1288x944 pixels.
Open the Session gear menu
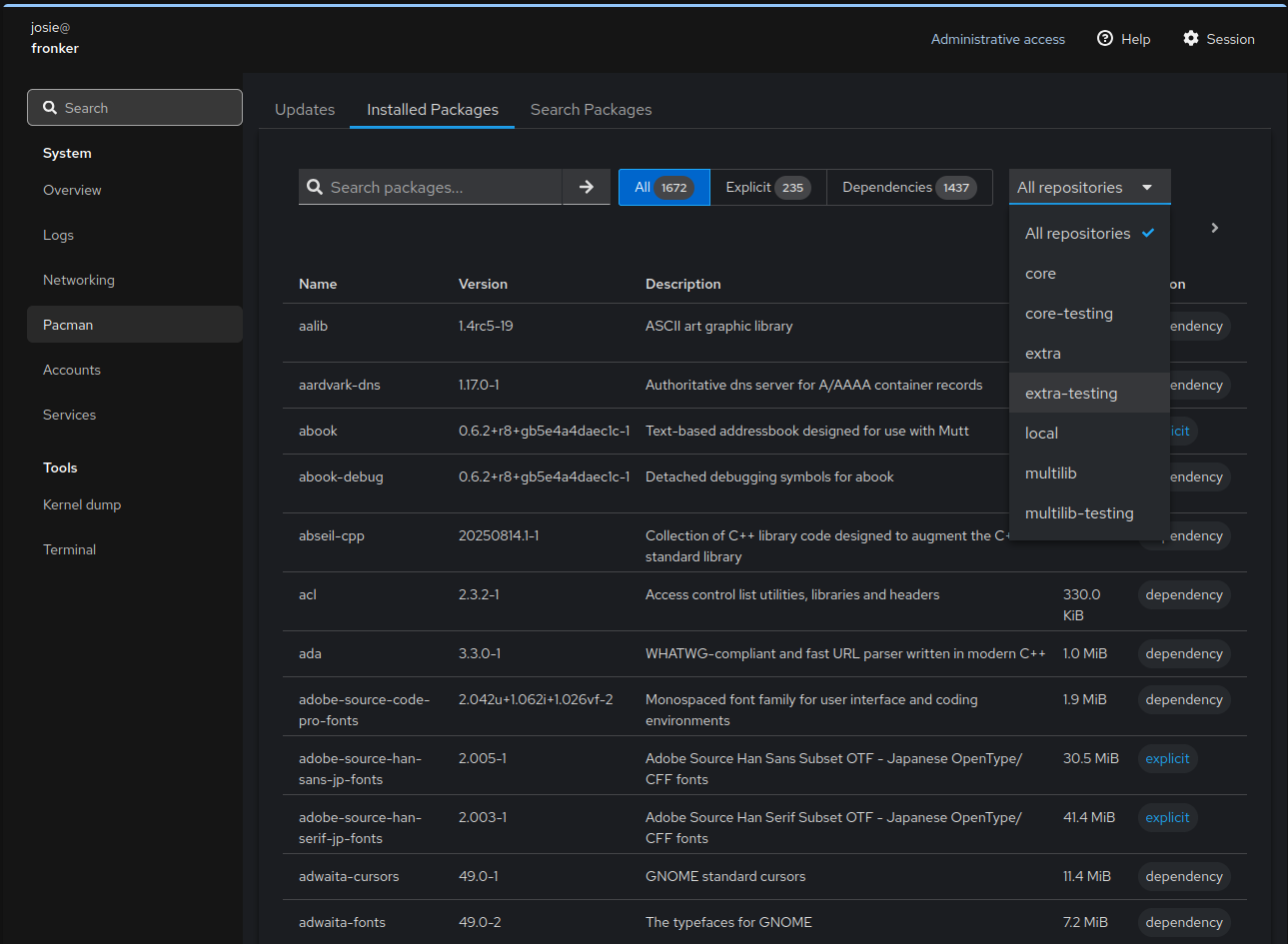coord(1218,39)
